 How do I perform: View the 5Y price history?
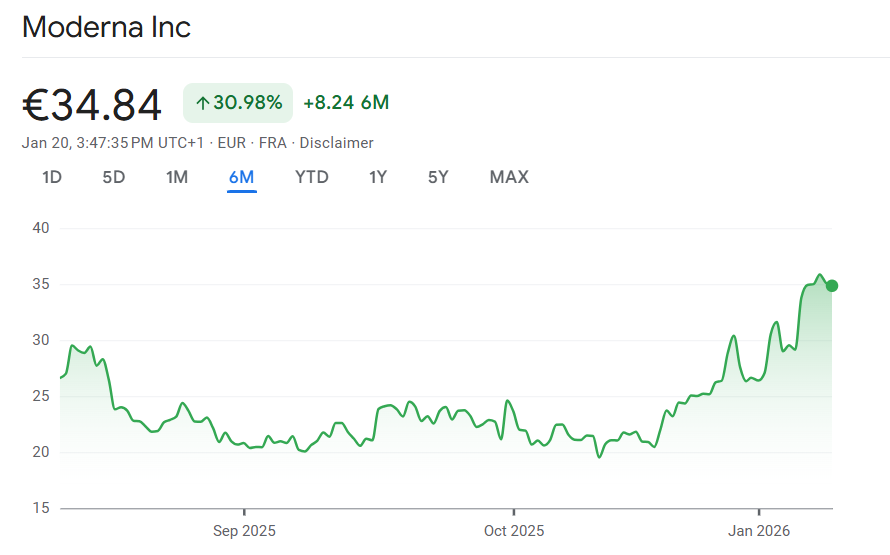(x=438, y=177)
